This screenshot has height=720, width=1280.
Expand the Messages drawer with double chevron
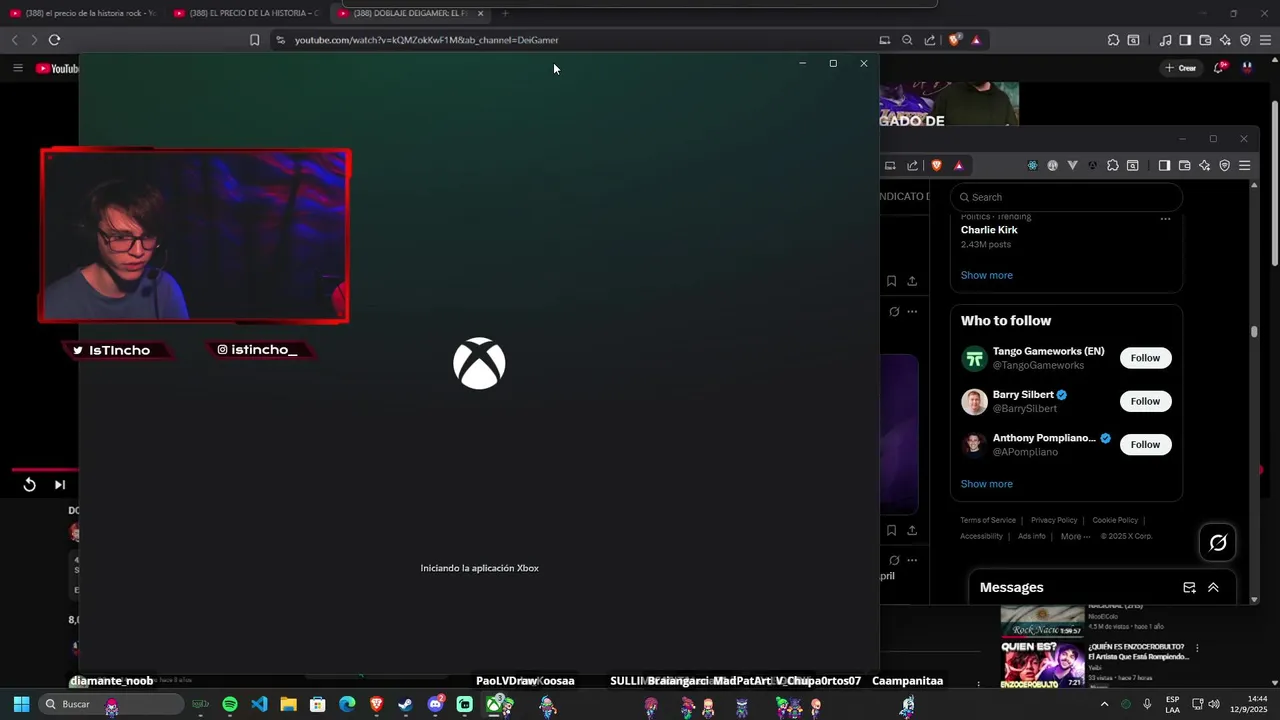point(1213,588)
